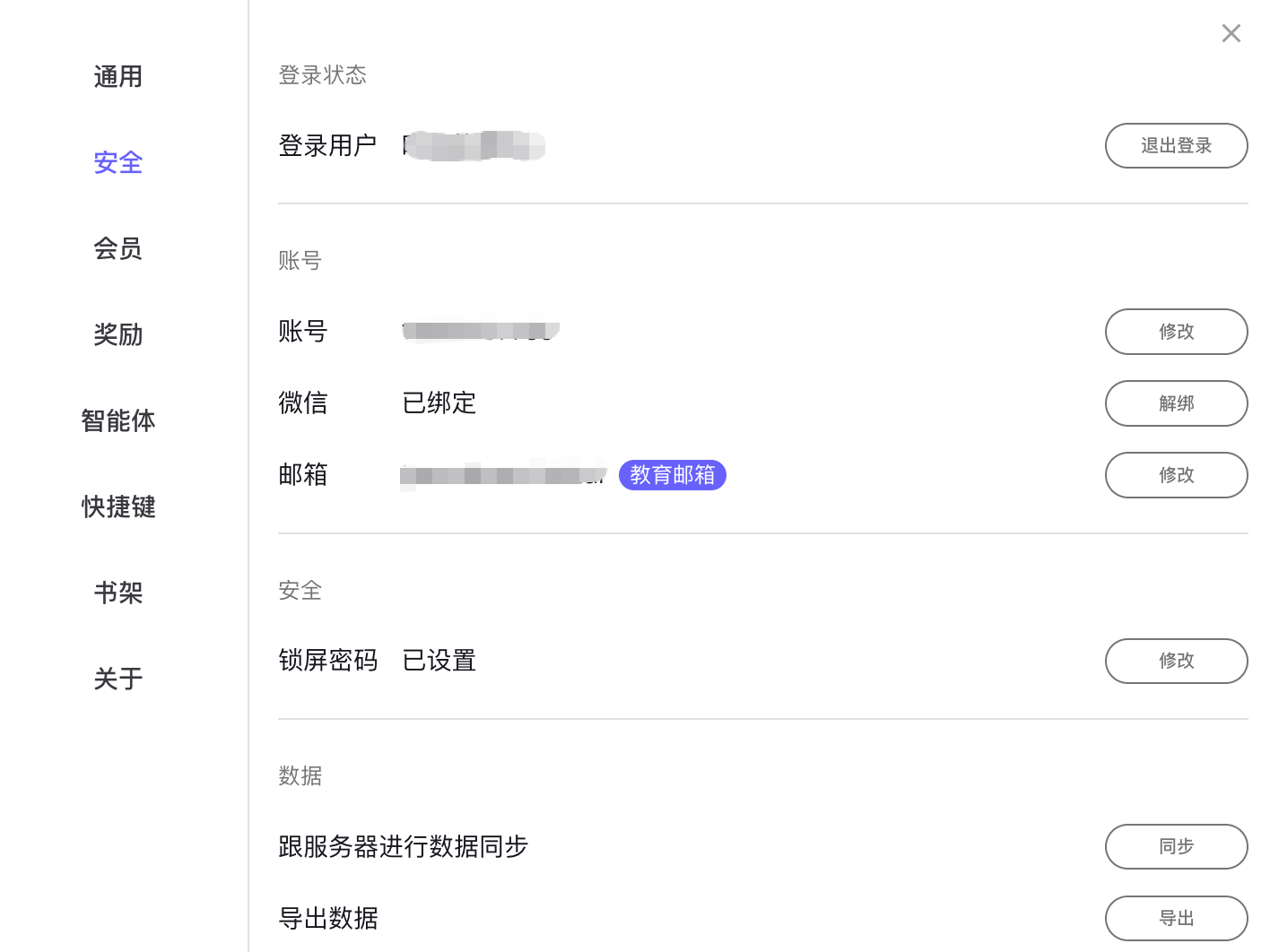
Task: Click the blurred 账号 number value
Action: (x=481, y=332)
